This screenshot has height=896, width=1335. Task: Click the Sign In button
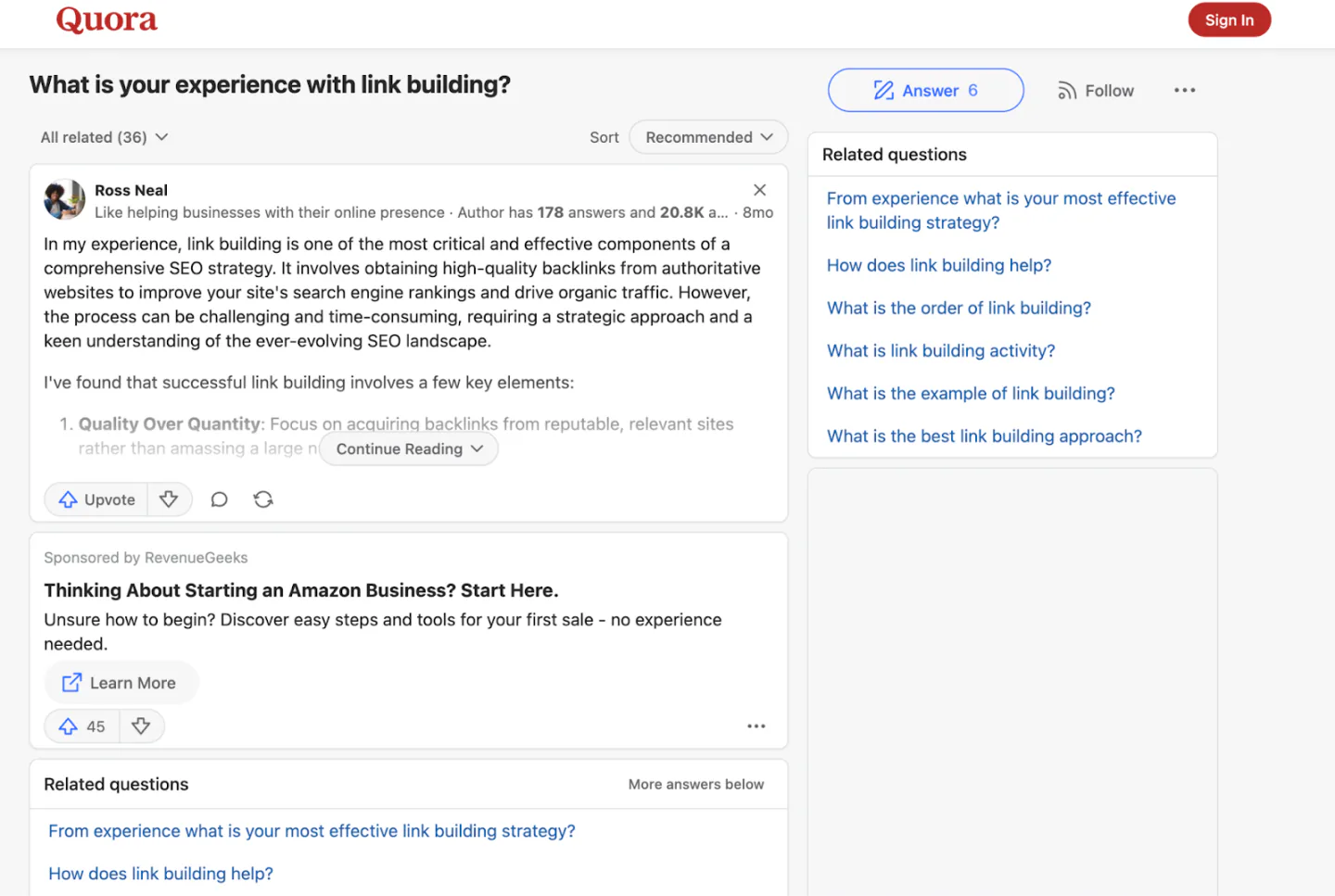click(x=1229, y=19)
